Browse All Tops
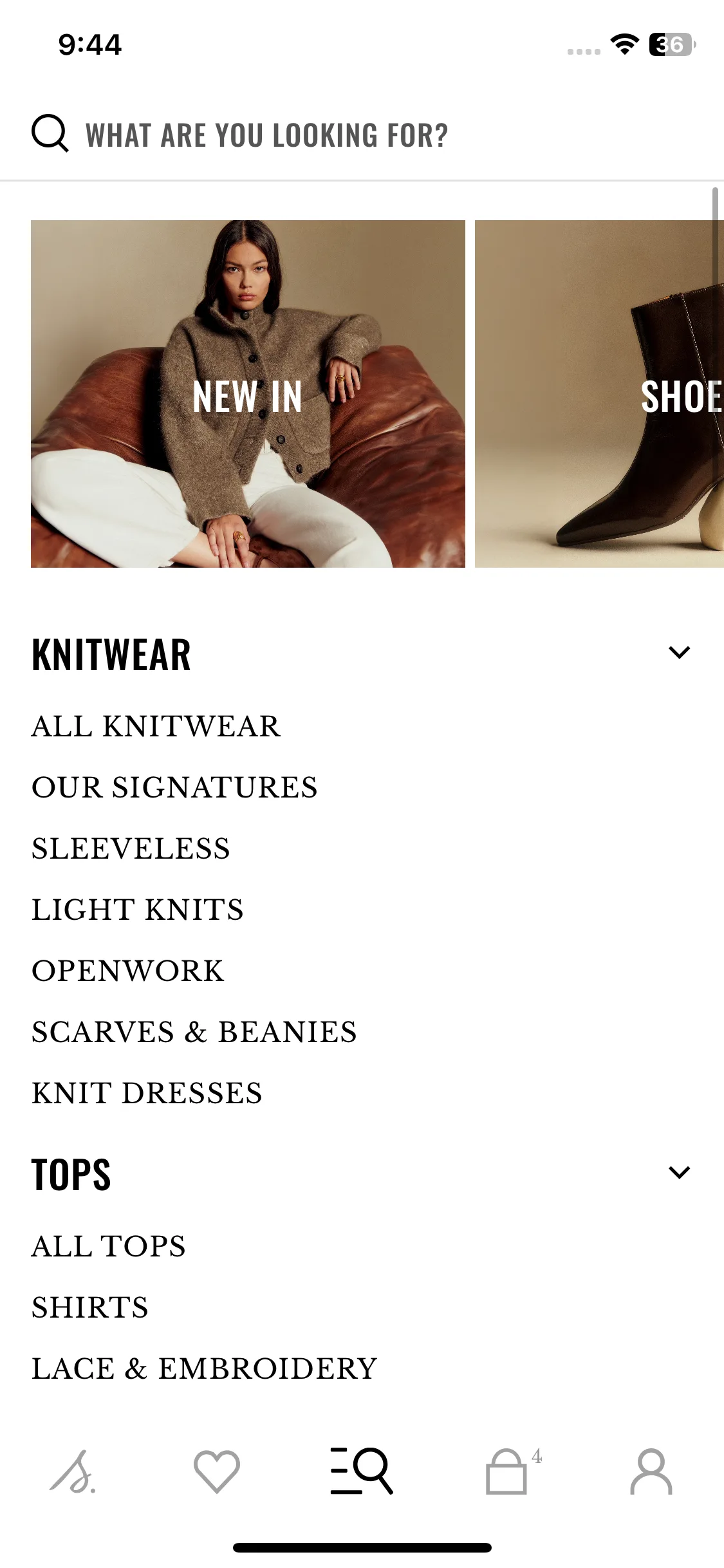This screenshot has width=724, height=1568. (109, 1247)
